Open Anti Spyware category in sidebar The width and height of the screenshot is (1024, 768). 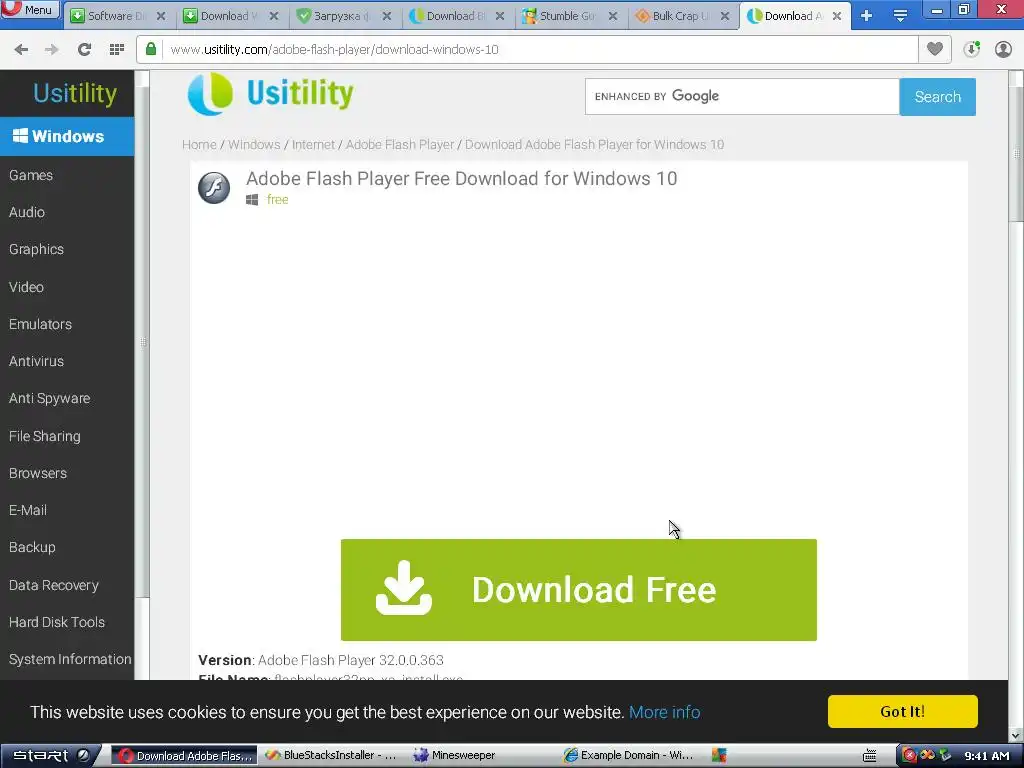(x=49, y=398)
